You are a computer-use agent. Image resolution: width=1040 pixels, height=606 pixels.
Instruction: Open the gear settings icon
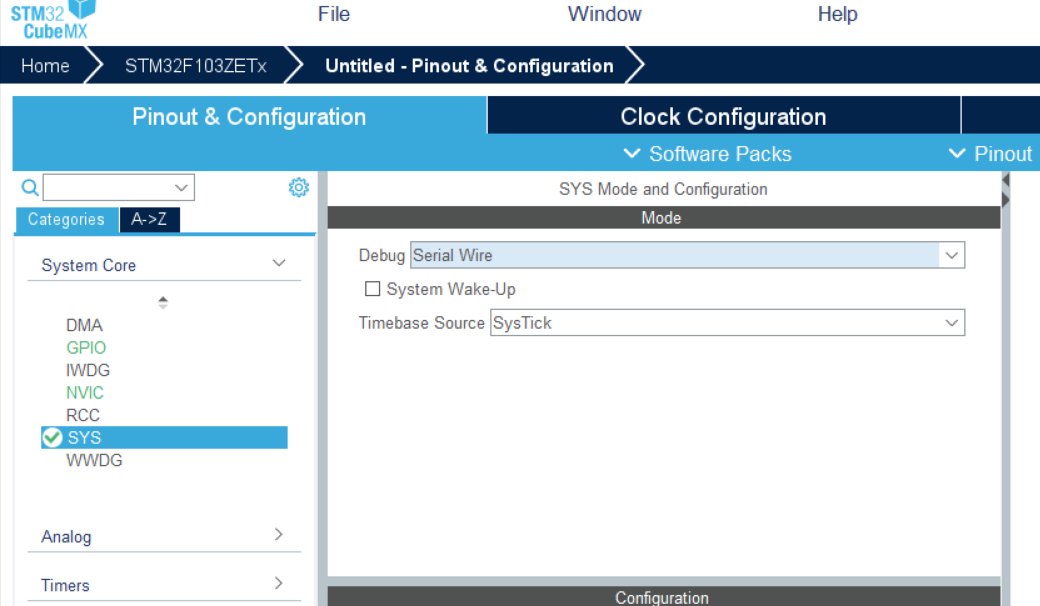298,188
